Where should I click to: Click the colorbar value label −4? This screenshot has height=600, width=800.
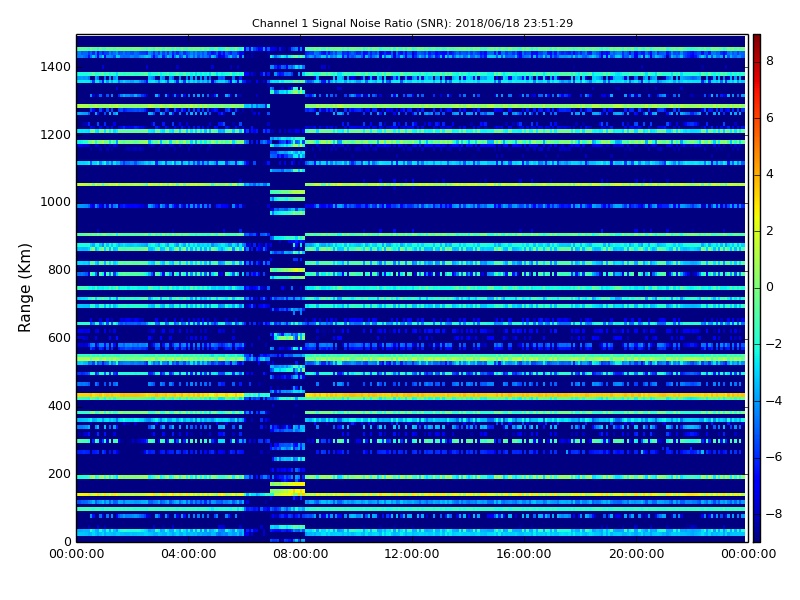(x=774, y=401)
